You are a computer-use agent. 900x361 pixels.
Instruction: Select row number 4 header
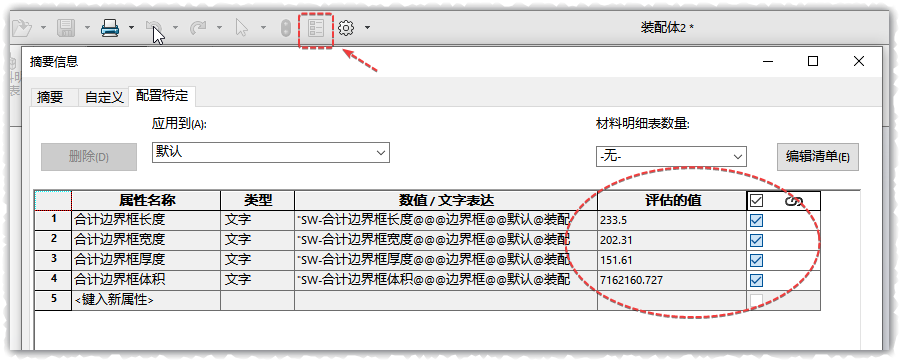click(53, 280)
